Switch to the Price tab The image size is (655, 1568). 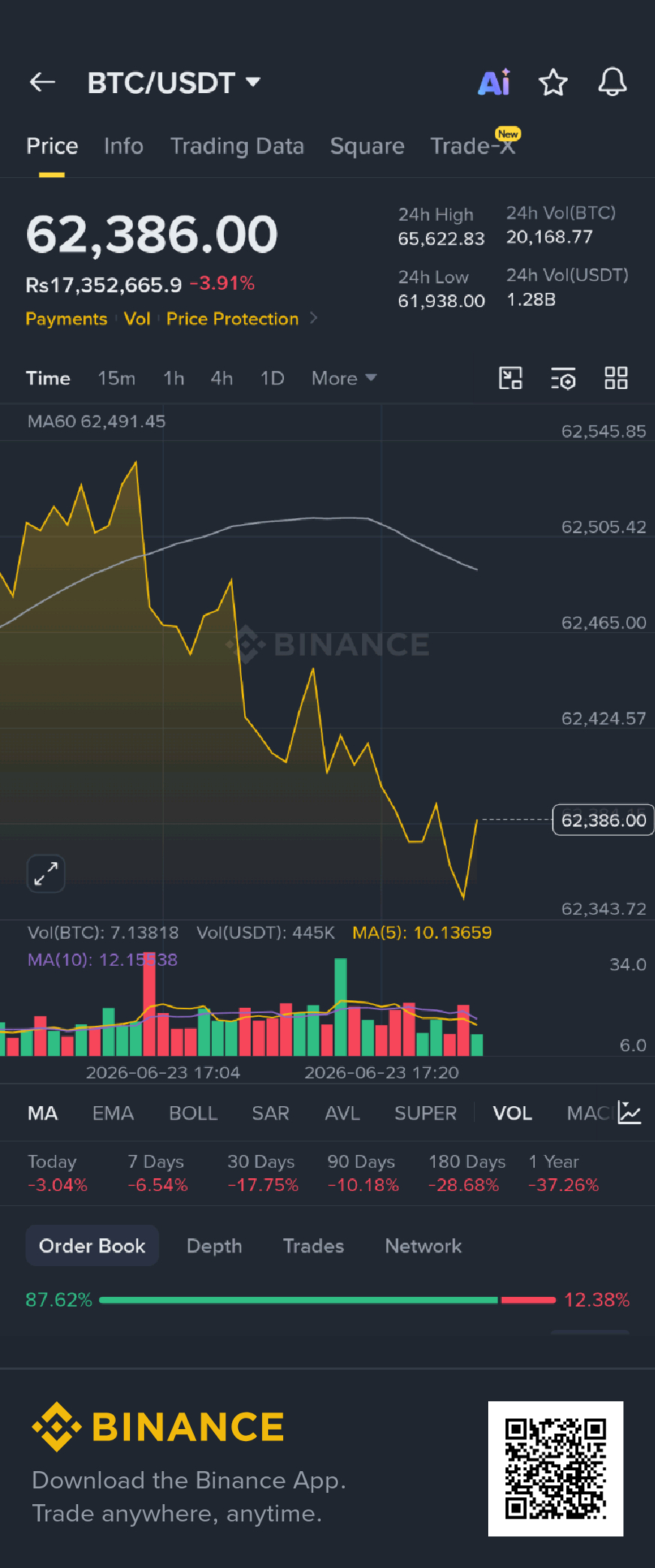52,146
